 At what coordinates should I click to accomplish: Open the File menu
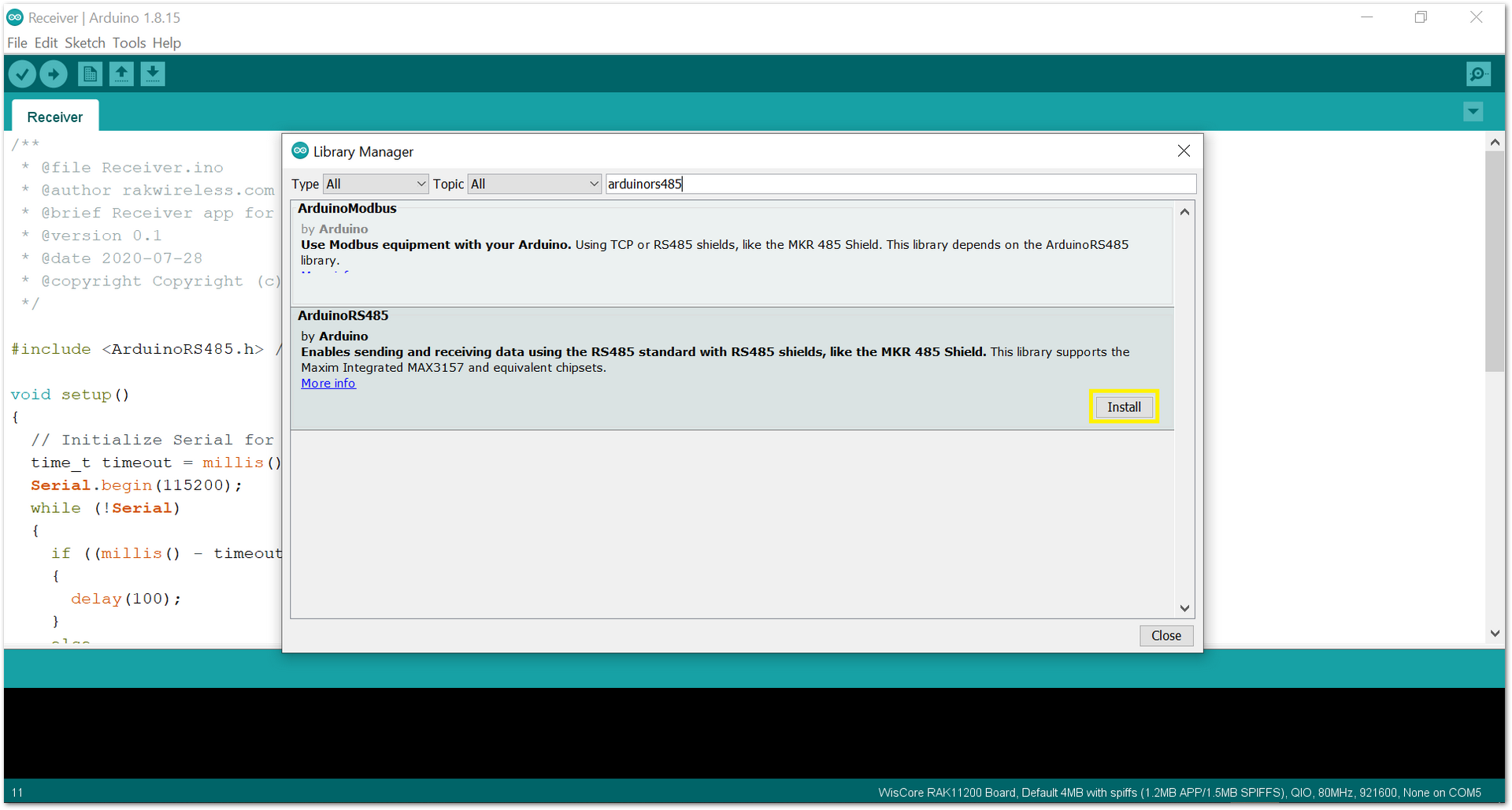[17, 43]
